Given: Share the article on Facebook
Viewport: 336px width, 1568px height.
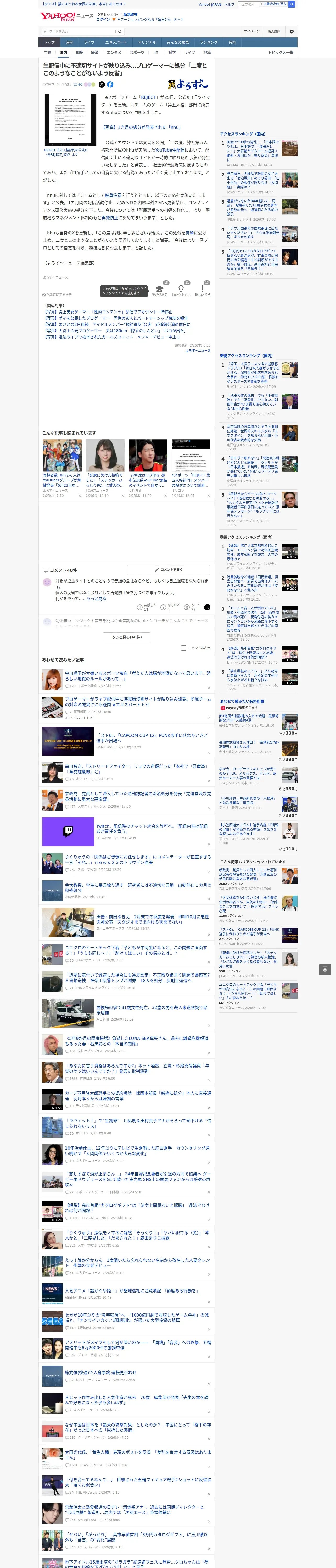Looking at the screenshot, I should 110,85.
